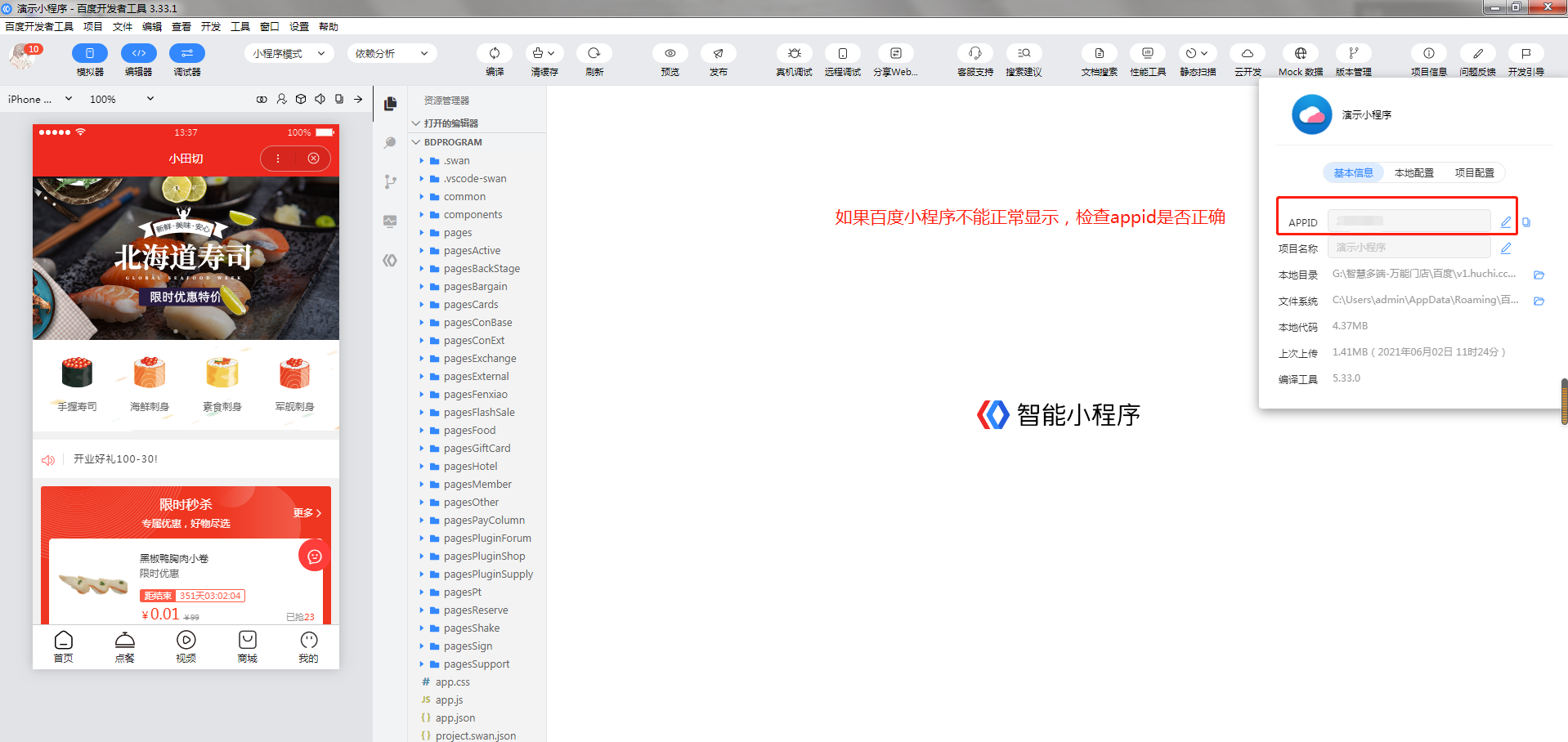Click the 发布 publish icon
The height and width of the screenshot is (742, 1568).
[x=719, y=53]
